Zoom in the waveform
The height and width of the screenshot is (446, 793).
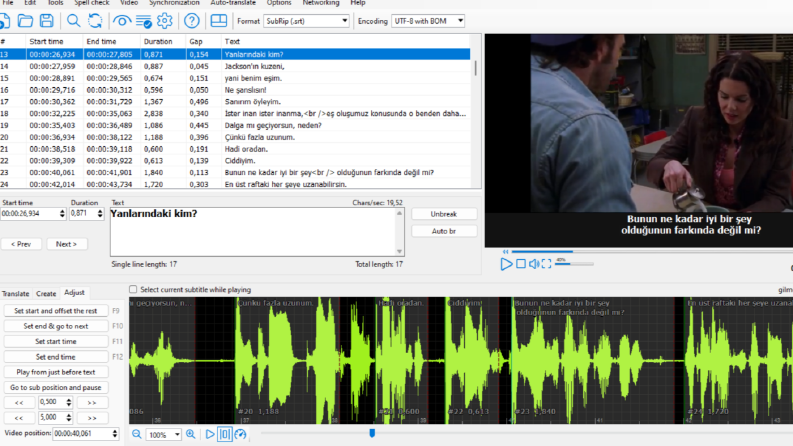click(x=191, y=434)
